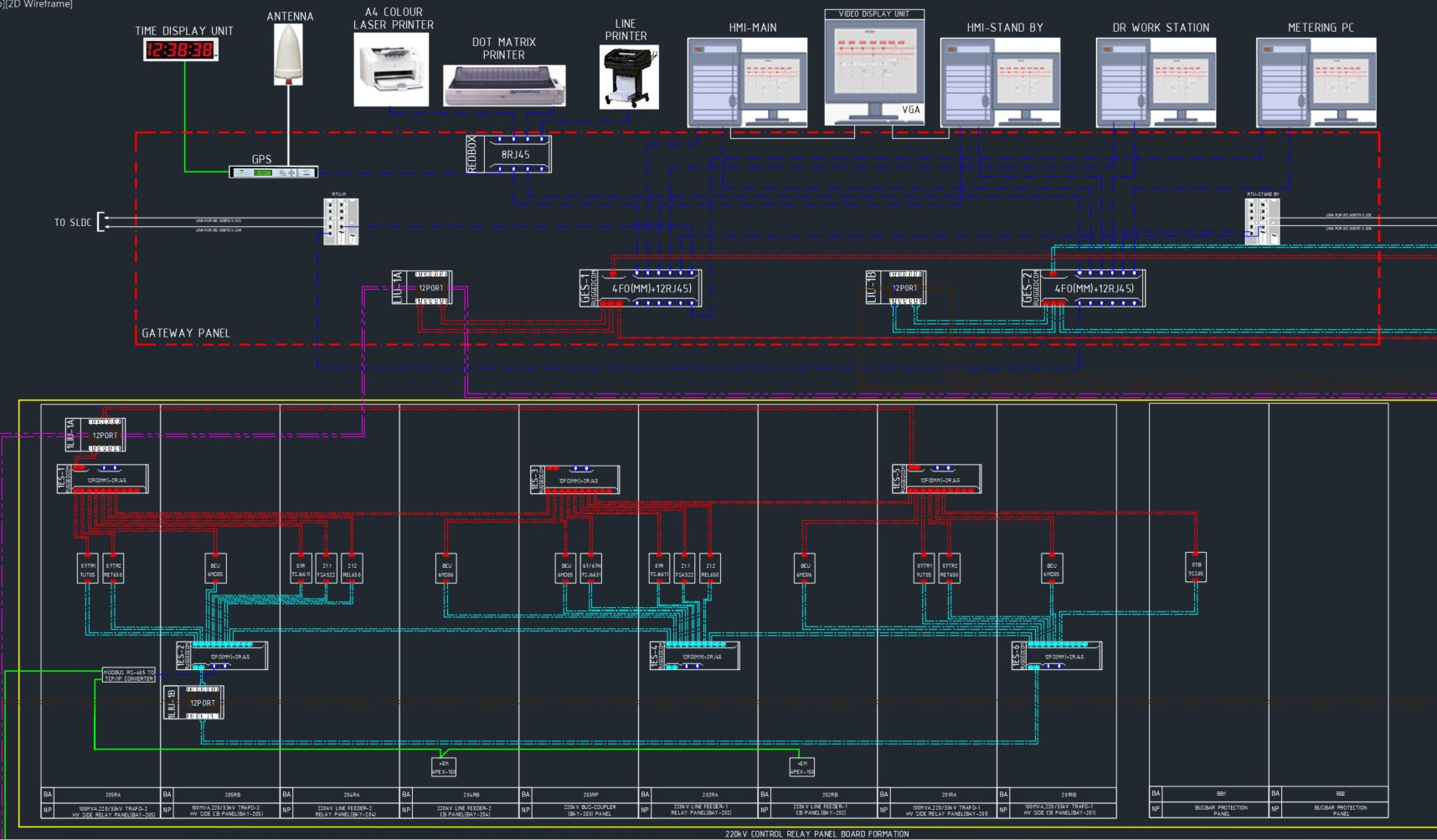Viewport: 1437px width, 840px height.
Task: Pick the DR Work Station computer
Action: pos(1156,82)
